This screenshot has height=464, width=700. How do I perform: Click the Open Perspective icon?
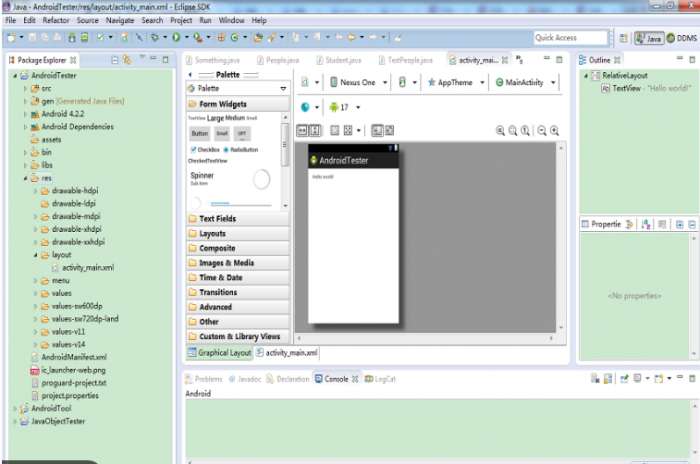point(623,38)
